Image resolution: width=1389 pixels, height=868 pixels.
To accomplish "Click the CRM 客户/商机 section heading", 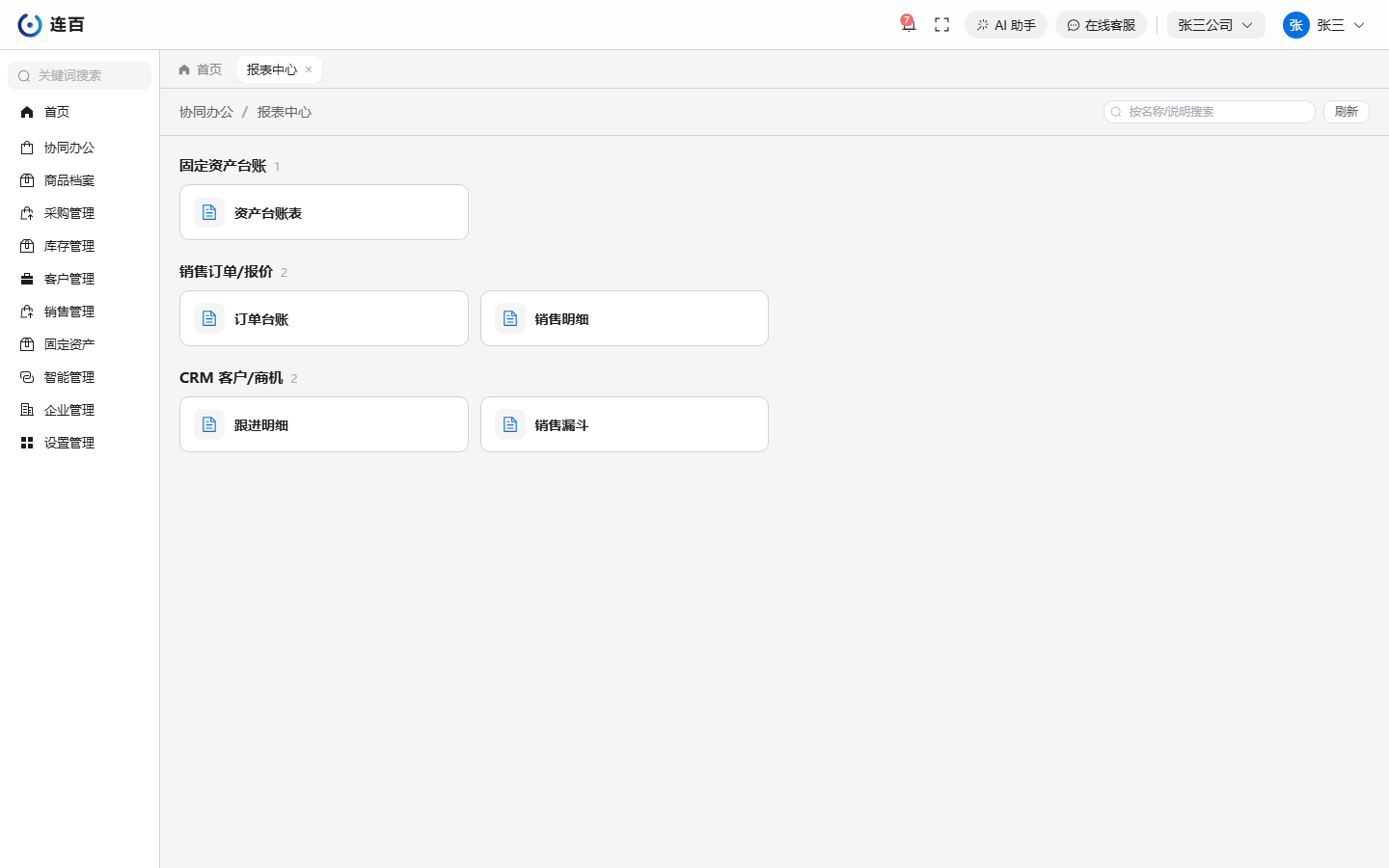I will click(x=231, y=378).
